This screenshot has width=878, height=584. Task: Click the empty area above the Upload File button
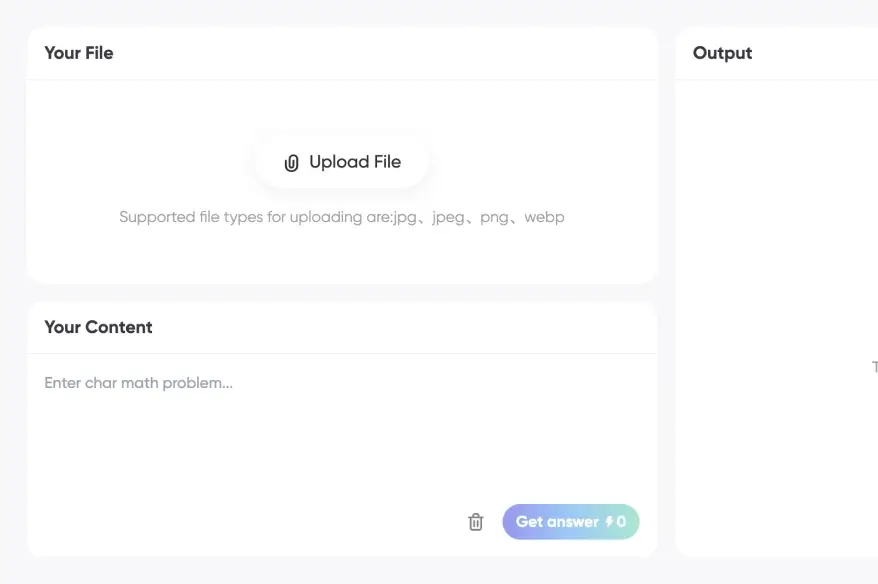(341, 108)
